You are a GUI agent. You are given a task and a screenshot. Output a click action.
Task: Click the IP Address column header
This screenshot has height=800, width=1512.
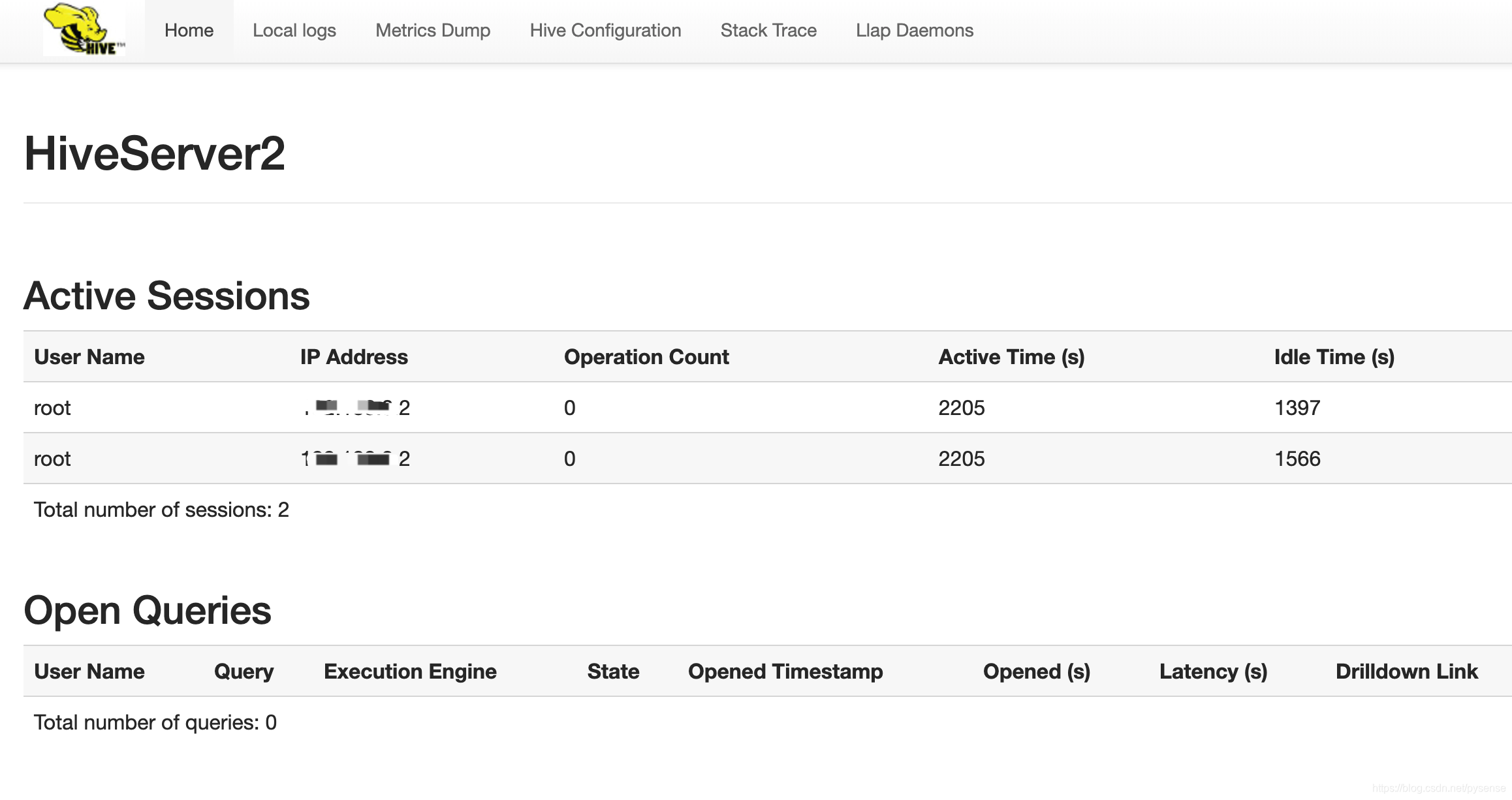click(x=354, y=357)
